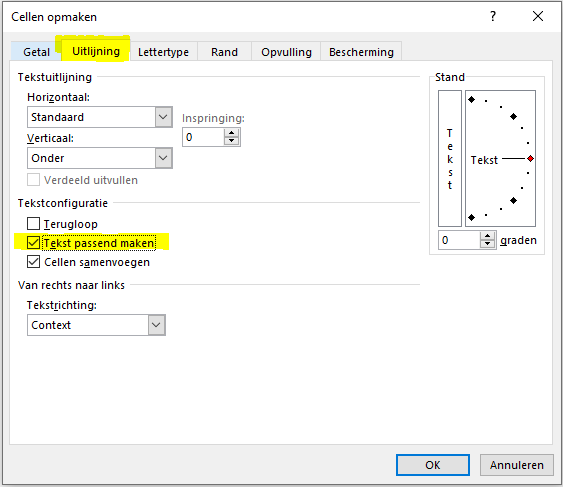This screenshot has height=487, width=563.
Task: Click the red diamond orientation marker
Action: point(530,158)
